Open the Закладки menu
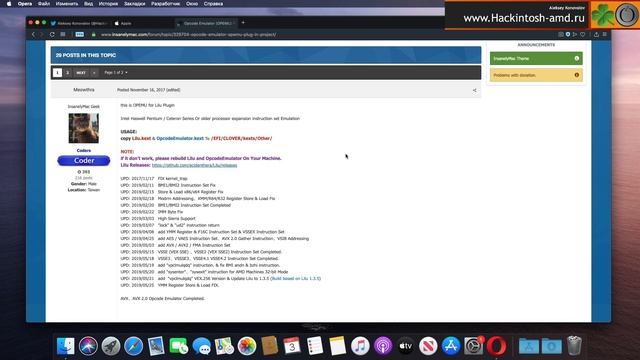 [135, 4]
